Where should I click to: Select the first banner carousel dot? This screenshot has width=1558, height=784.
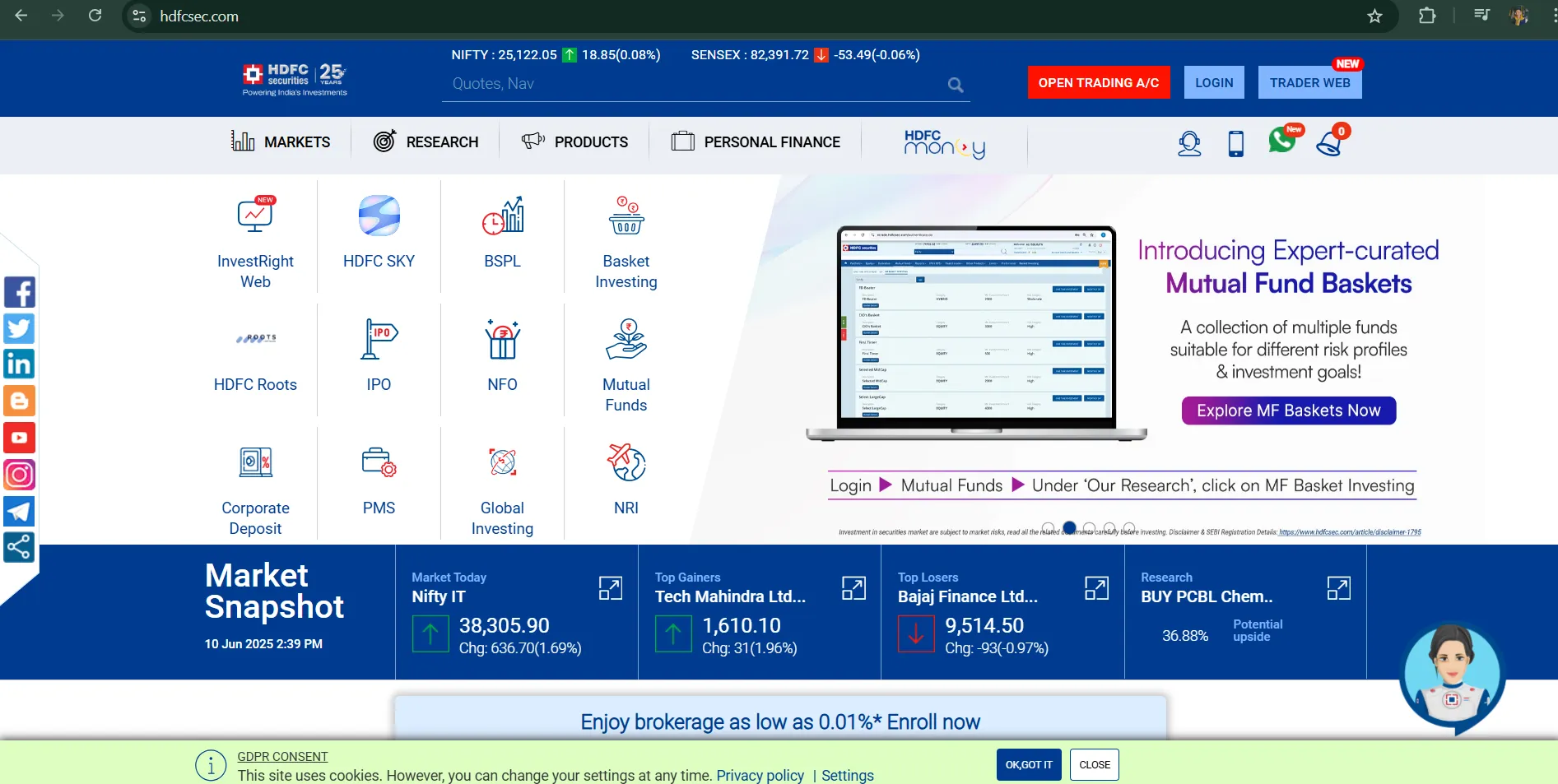[x=1049, y=528]
